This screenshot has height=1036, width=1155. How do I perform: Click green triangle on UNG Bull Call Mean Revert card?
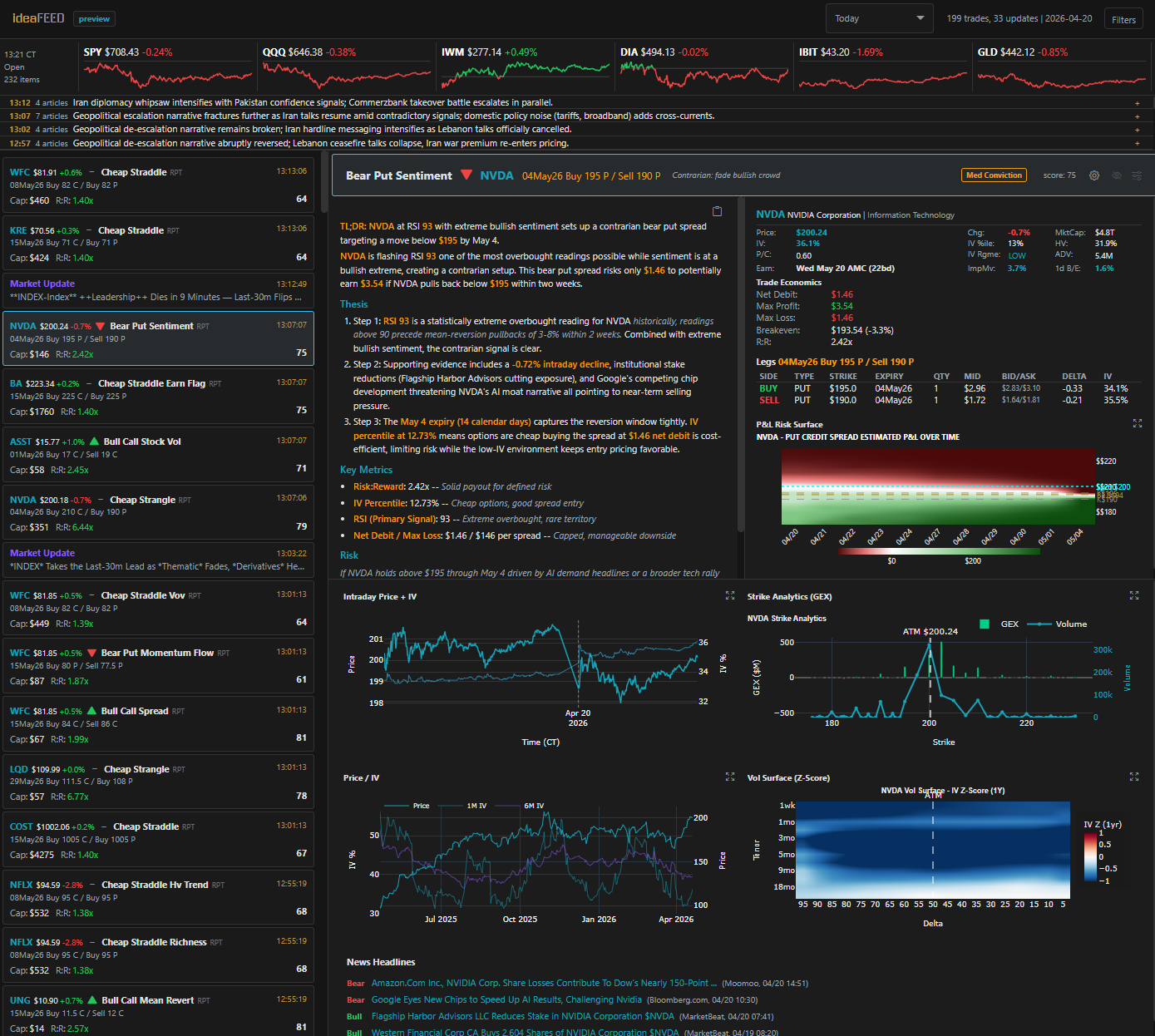[92, 1000]
